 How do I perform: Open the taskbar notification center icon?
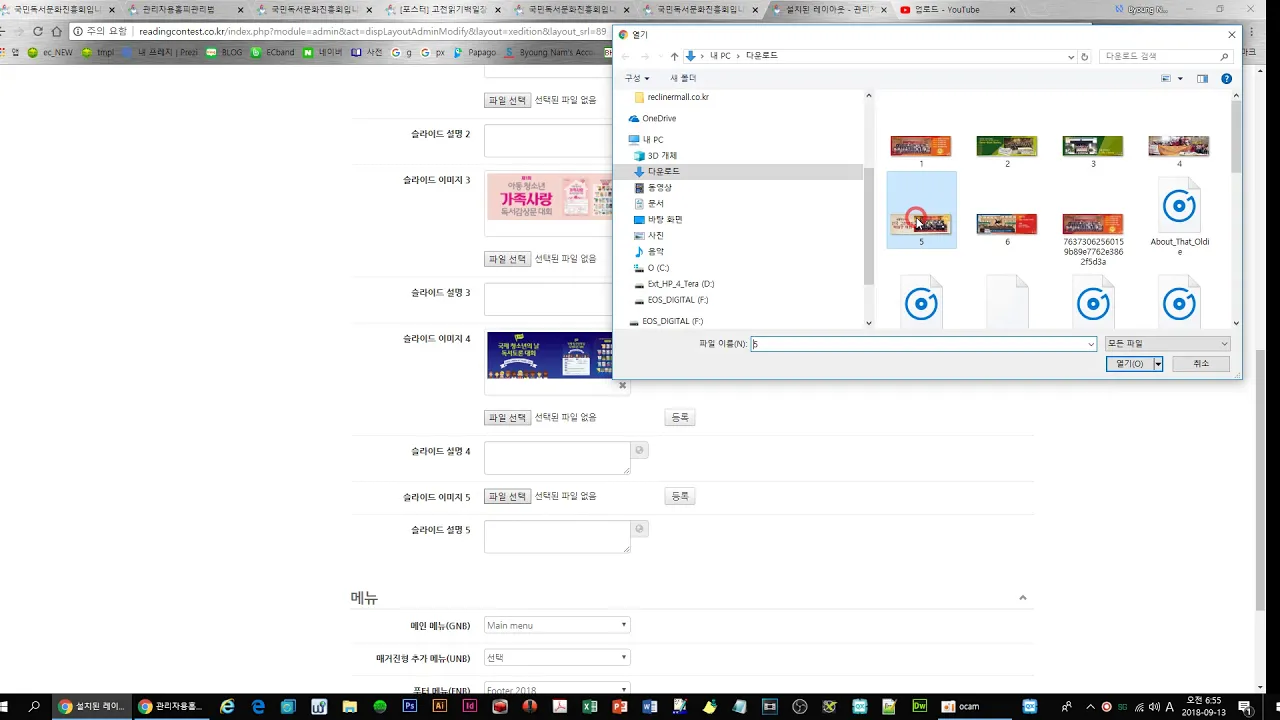1245,706
